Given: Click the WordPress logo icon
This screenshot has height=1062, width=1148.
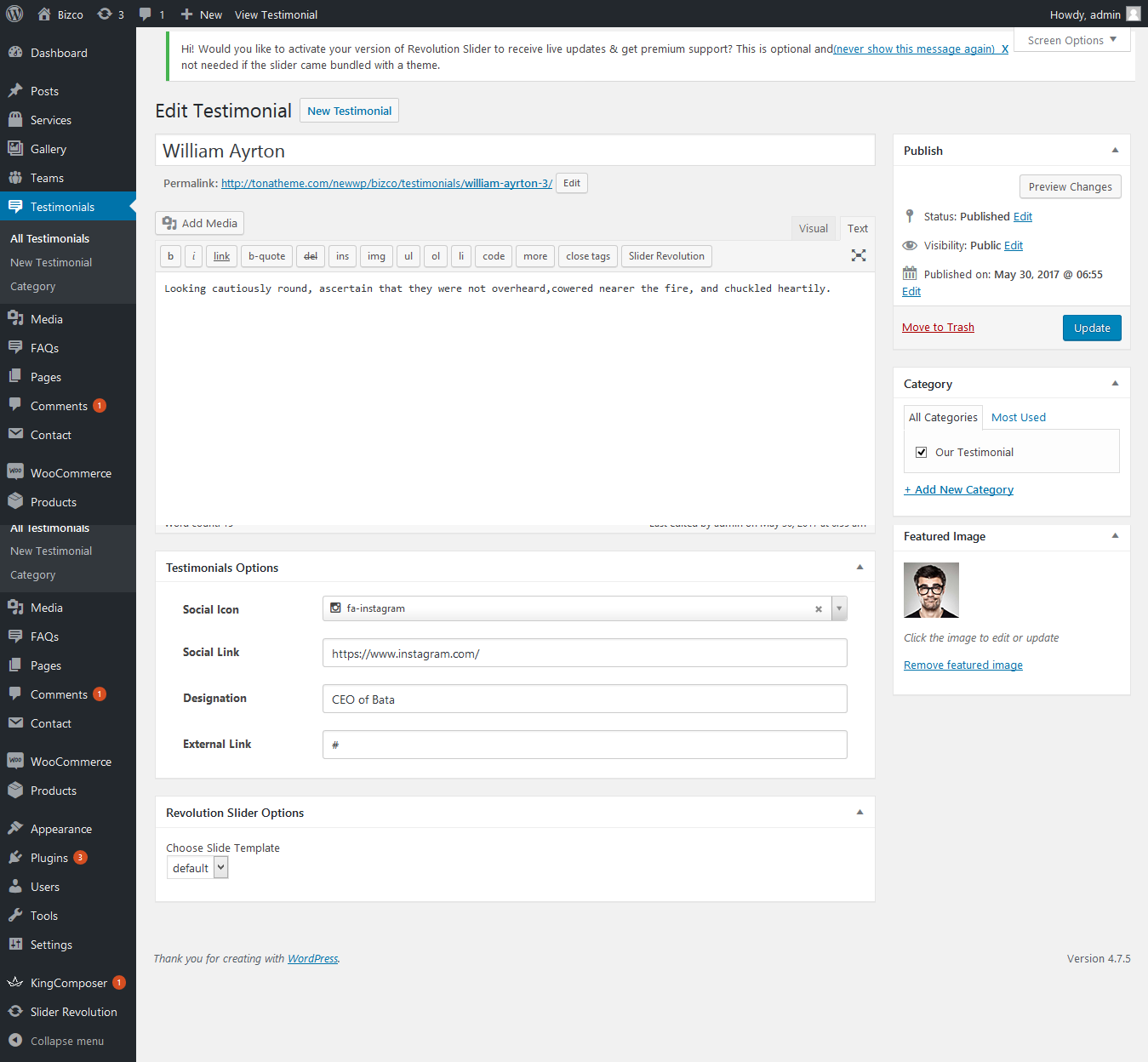Looking at the screenshot, I should [14, 14].
